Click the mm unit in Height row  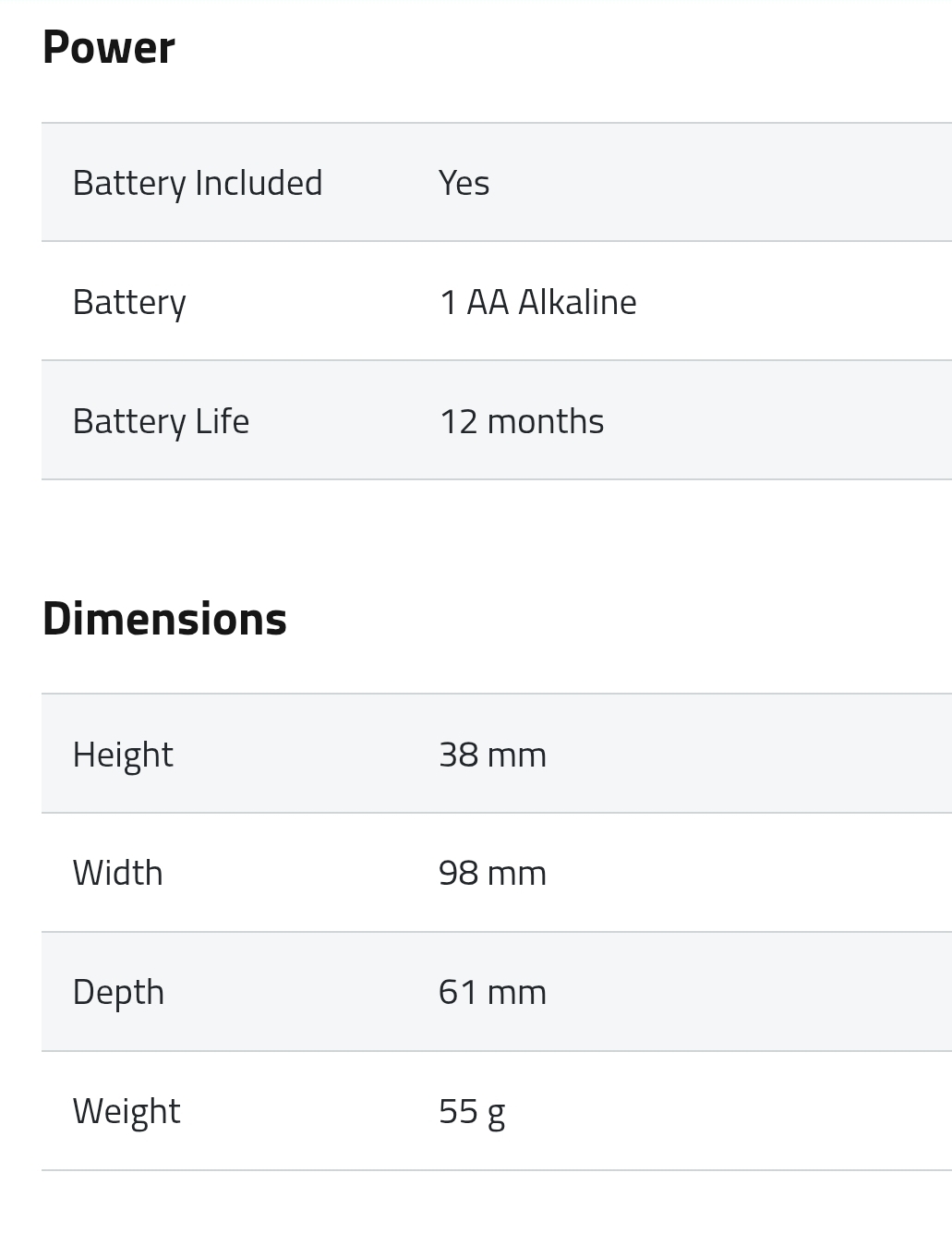pyautogui.click(x=517, y=755)
